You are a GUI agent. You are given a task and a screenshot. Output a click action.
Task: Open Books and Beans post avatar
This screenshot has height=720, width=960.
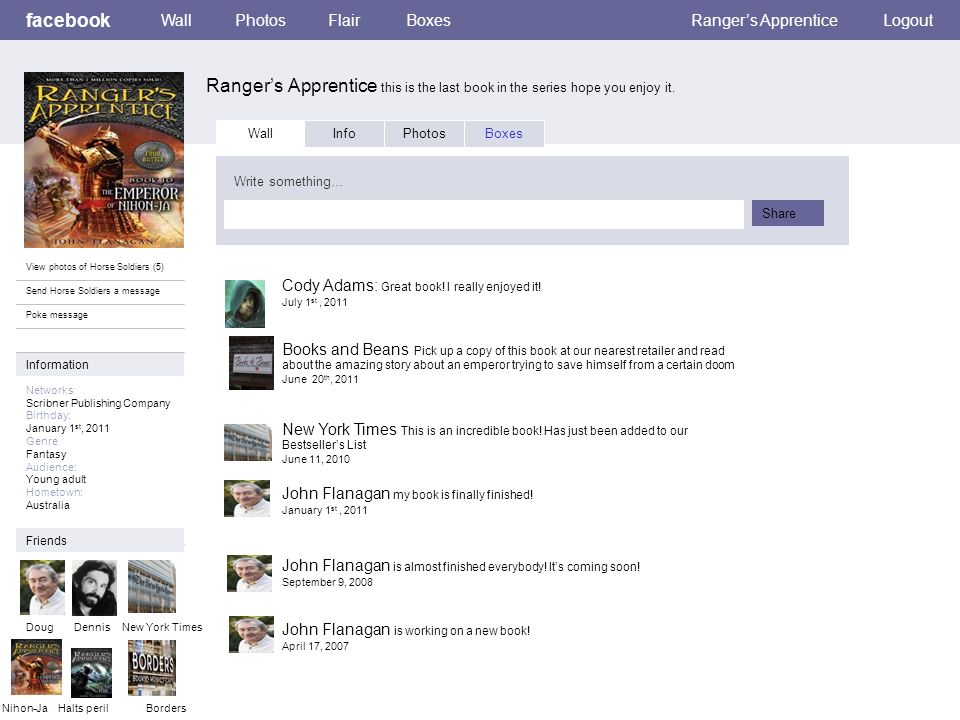[x=251, y=362]
